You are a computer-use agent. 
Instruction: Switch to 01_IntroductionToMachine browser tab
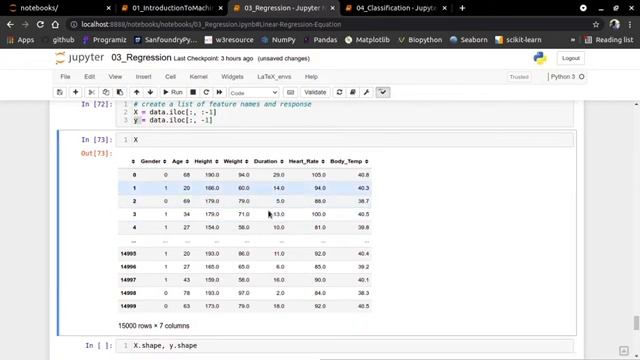coord(172,8)
